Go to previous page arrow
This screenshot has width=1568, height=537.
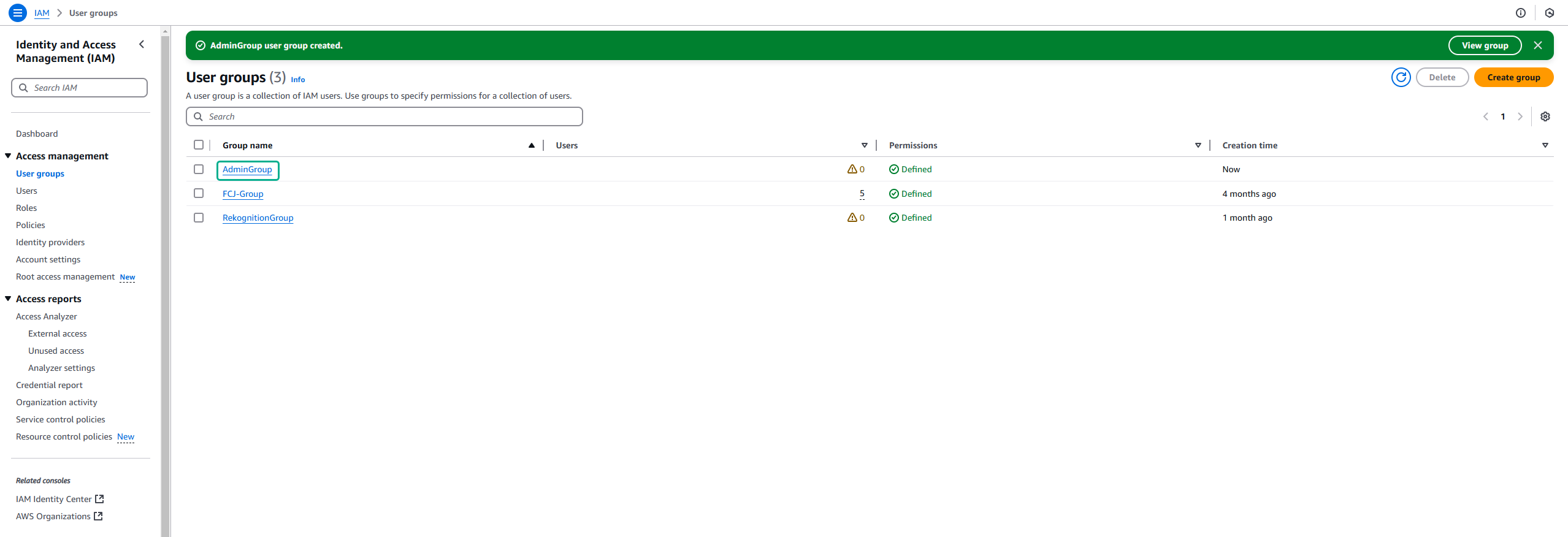tap(1486, 116)
